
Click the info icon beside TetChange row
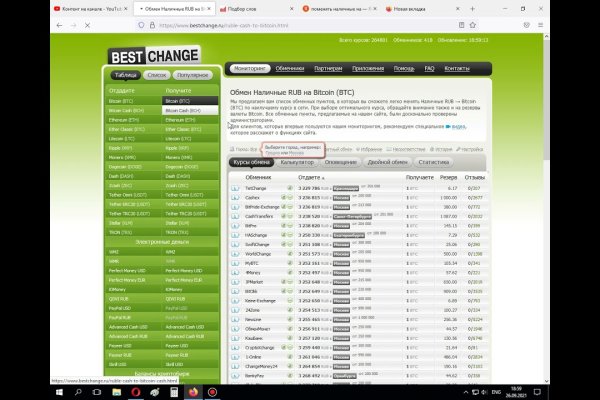[236, 188]
